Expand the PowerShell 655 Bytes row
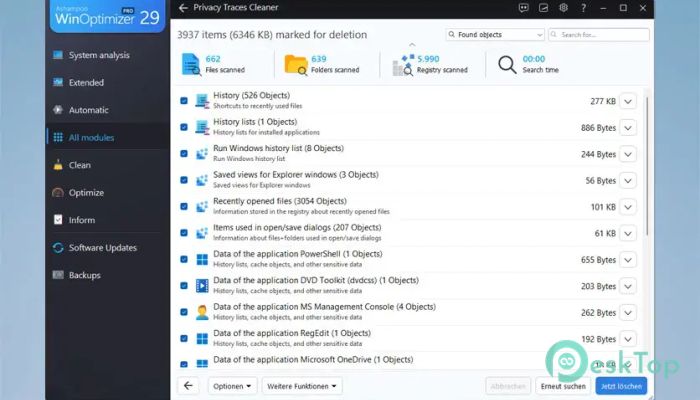This screenshot has width=700, height=400. point(628,259)
